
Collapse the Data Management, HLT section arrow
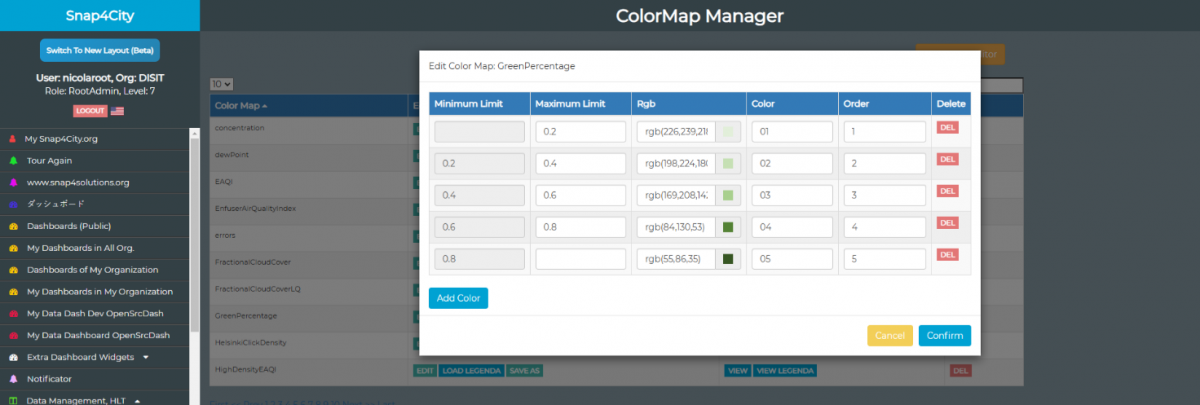pos(137,400)
